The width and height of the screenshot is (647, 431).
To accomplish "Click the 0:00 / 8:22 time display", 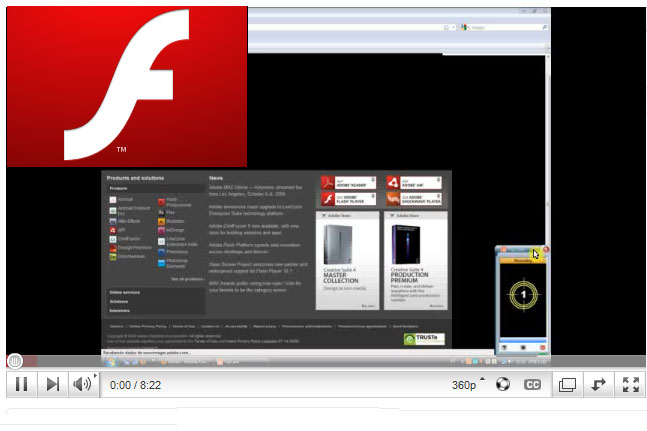I will (135, 385).
